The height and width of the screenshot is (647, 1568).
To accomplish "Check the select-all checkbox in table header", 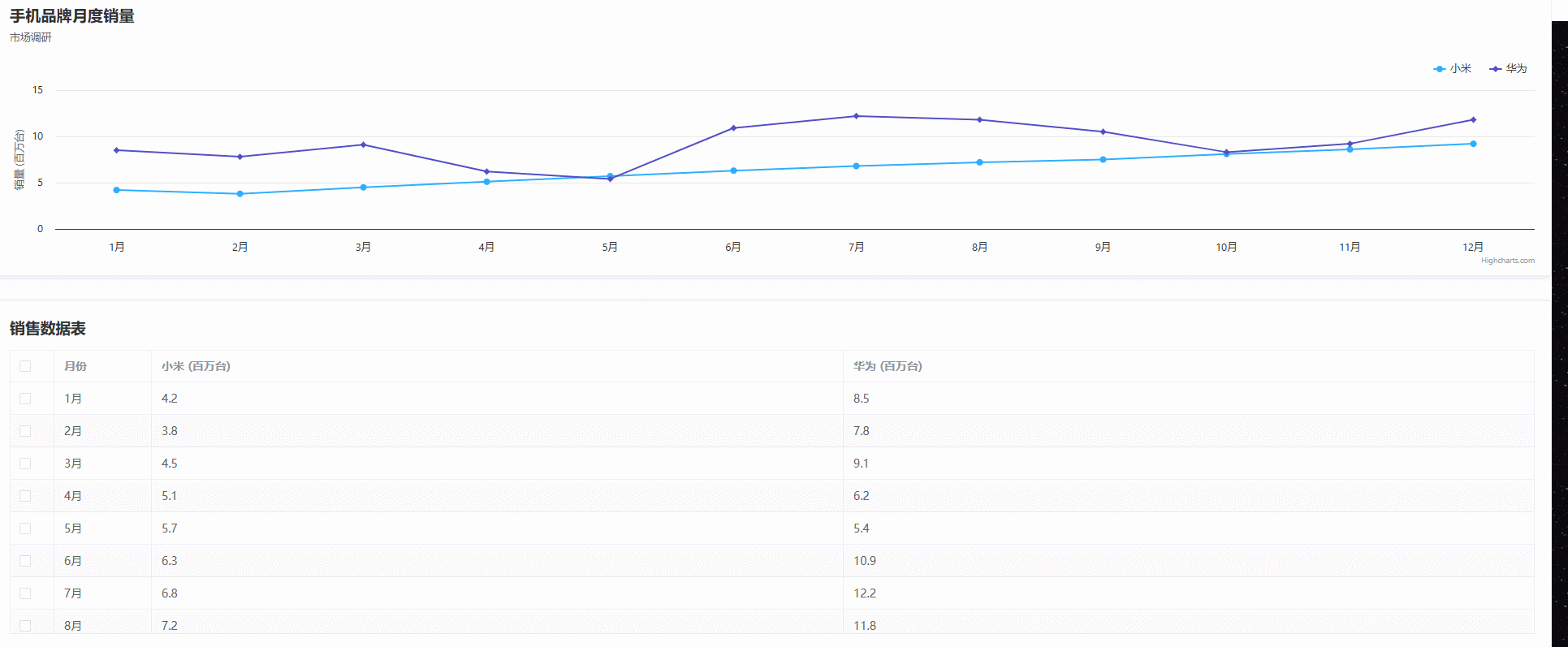I will [x=25, y=366].
